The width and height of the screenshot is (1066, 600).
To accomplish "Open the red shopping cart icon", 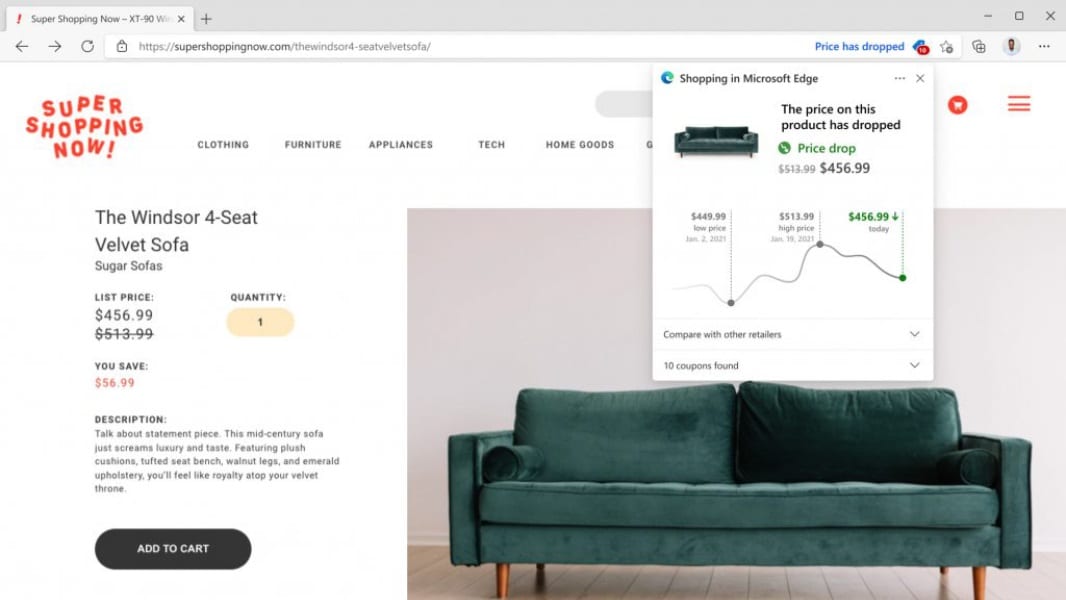I will click(x=957, y=105).
